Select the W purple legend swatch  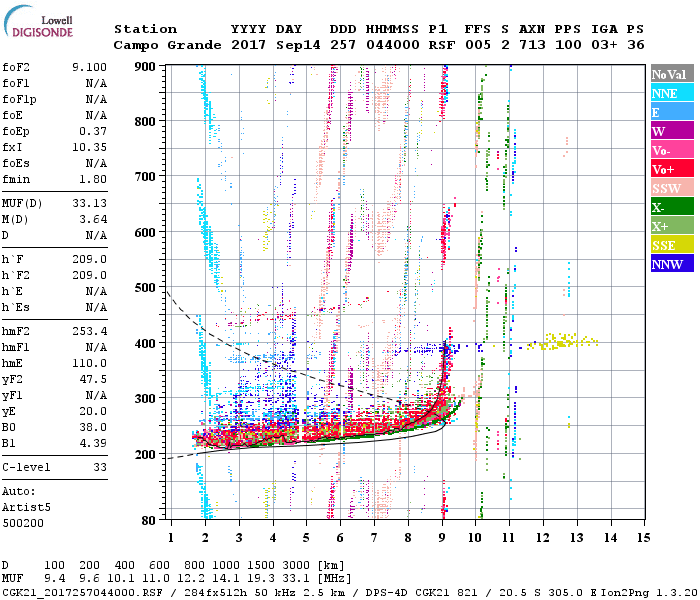(x=672, y=131)
